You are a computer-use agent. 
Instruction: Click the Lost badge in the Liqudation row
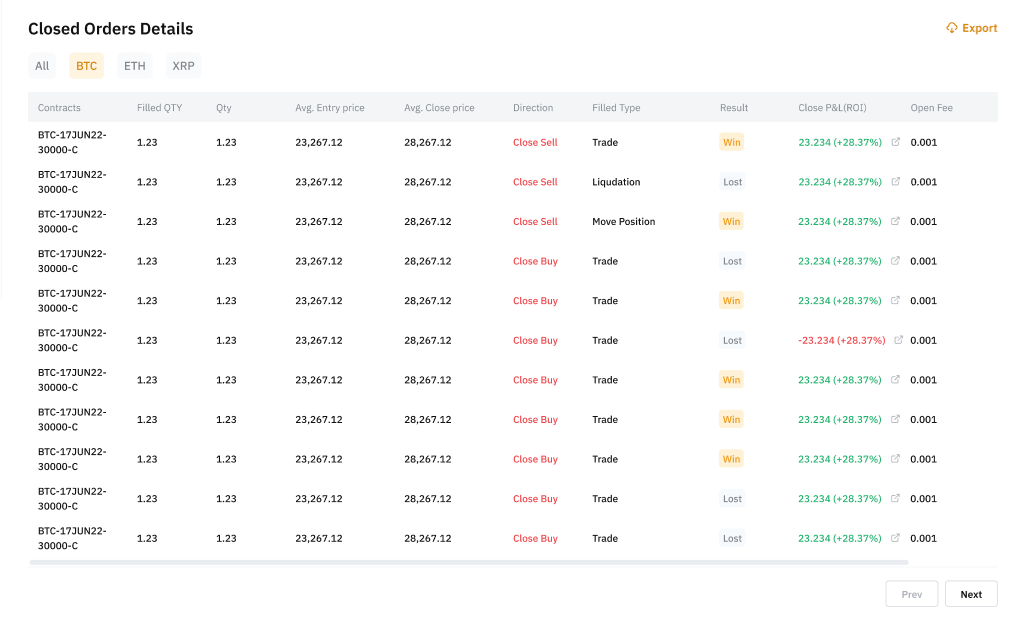click(732, 182)
